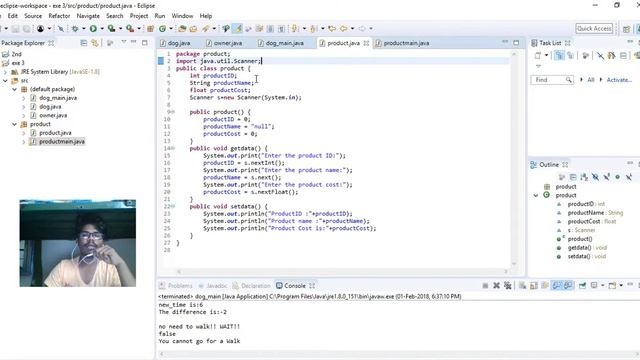Click New Task icon in Task List

click(x=538, y=56)
